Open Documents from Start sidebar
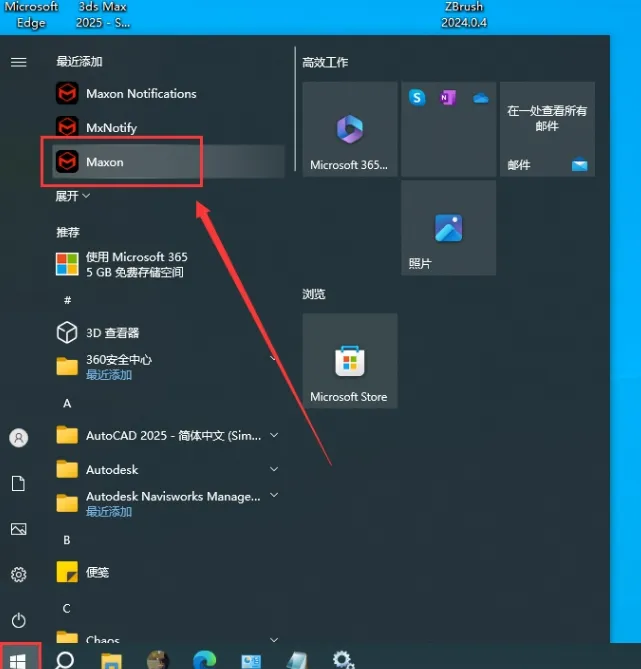641x669 pixels. point(18,483)
